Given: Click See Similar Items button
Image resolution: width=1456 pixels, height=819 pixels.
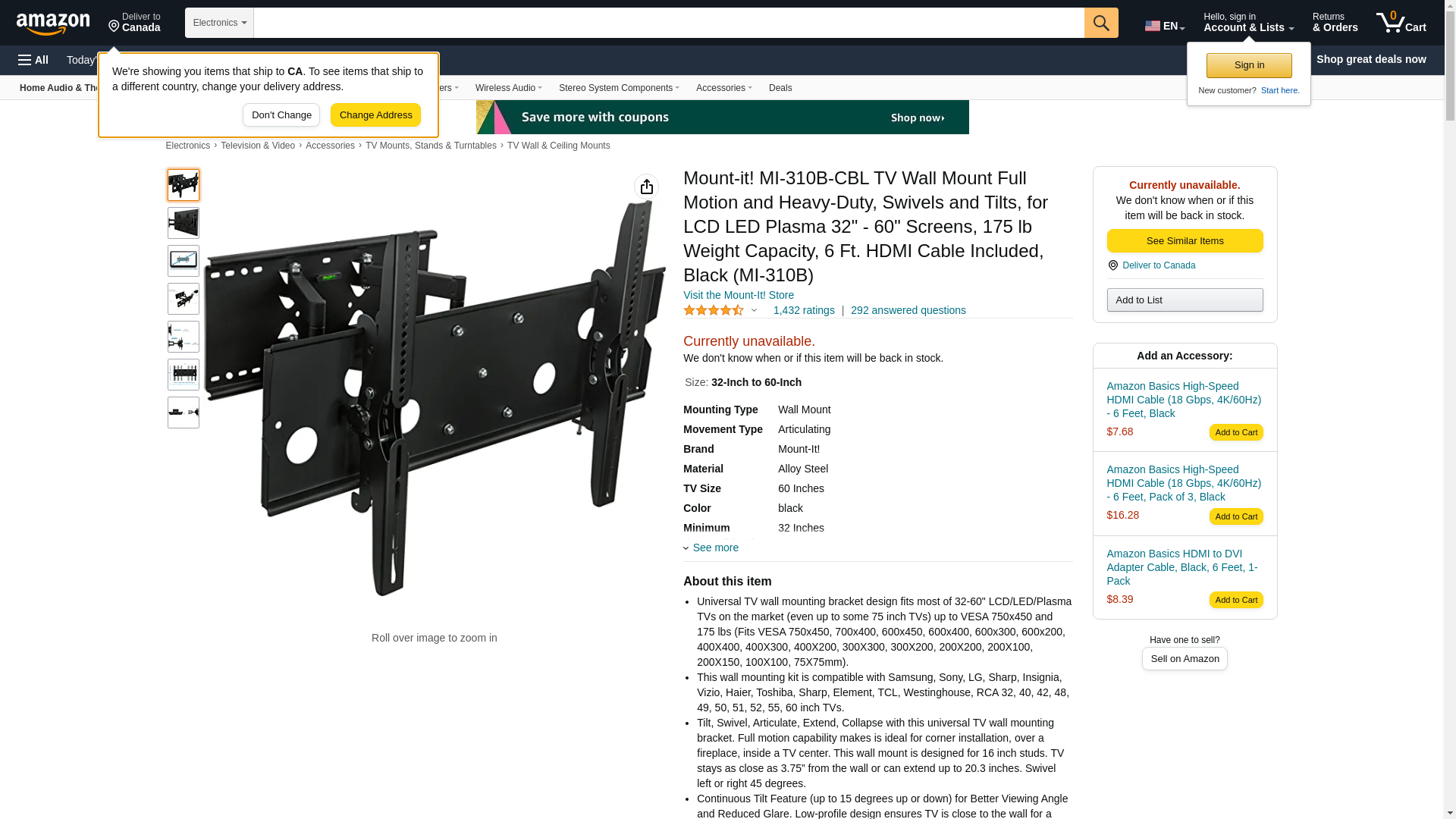Looking at the screenshot, I should click(1185, 241).
